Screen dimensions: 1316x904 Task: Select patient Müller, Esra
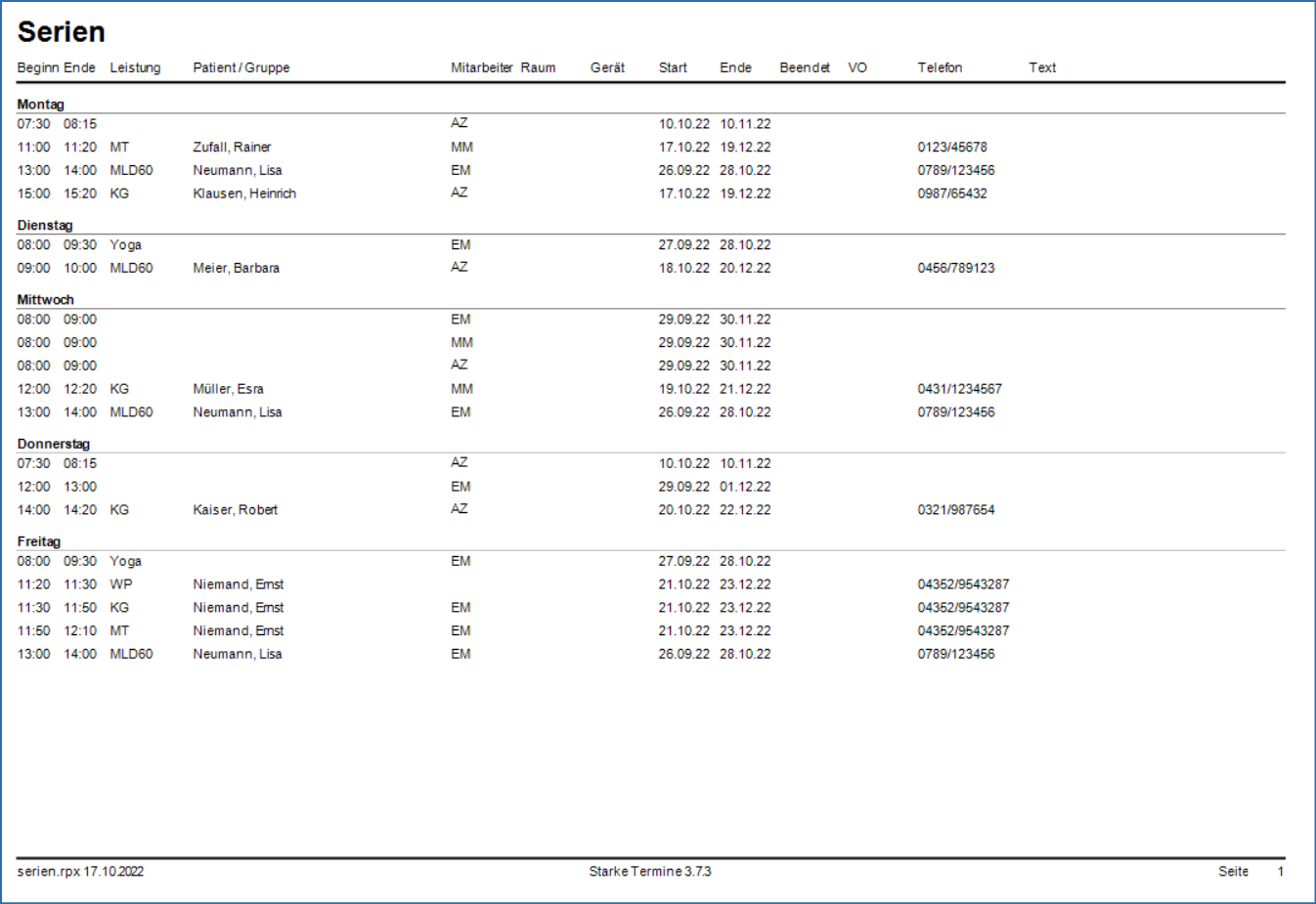(228, 389)
